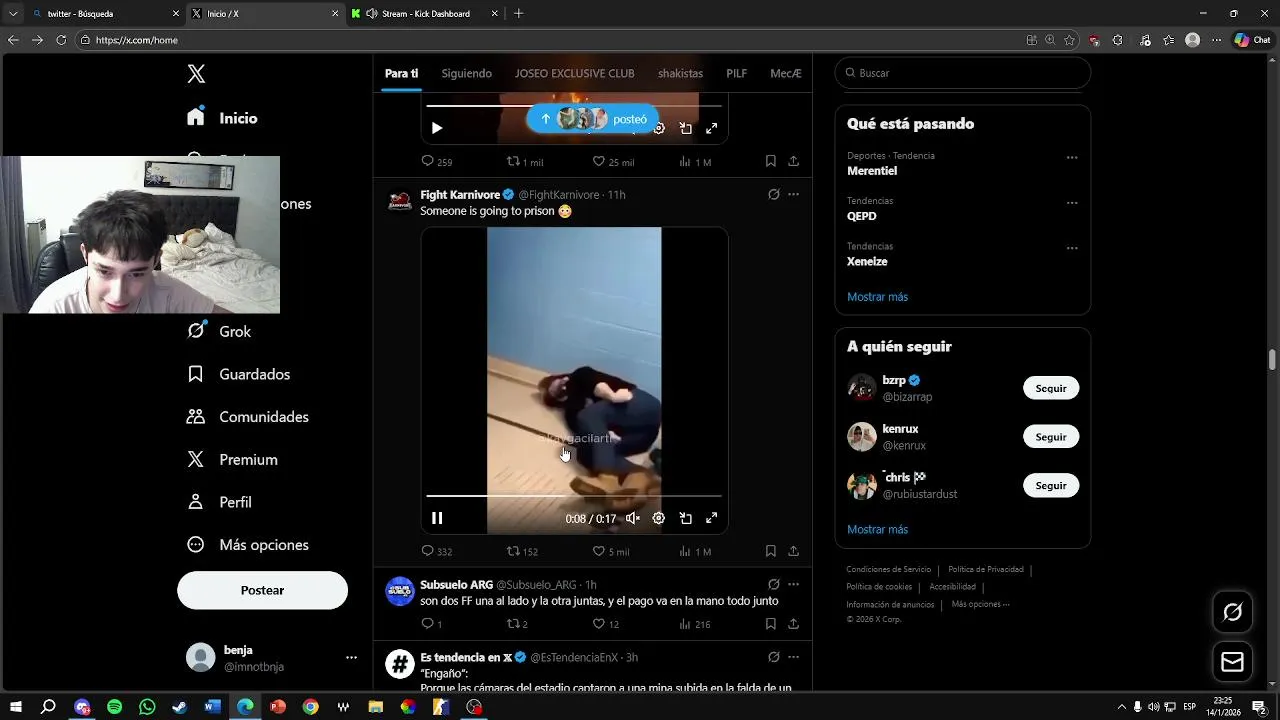Viewport: 1280px width, 720px height.
Task: Bookmark the Fight Karnivore post
Action: [x=770, y=551]
